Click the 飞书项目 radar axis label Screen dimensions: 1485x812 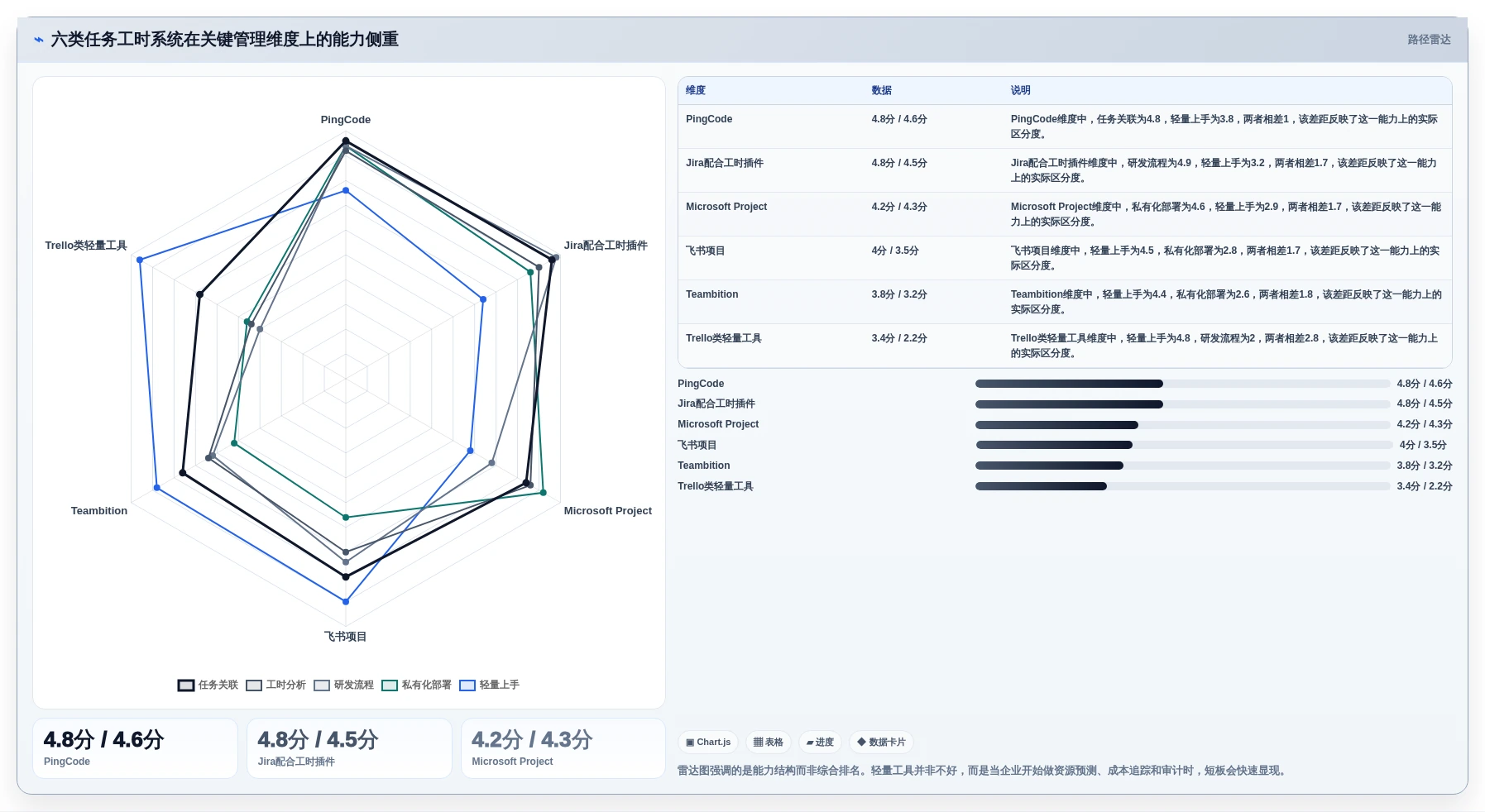pos(346,637)
